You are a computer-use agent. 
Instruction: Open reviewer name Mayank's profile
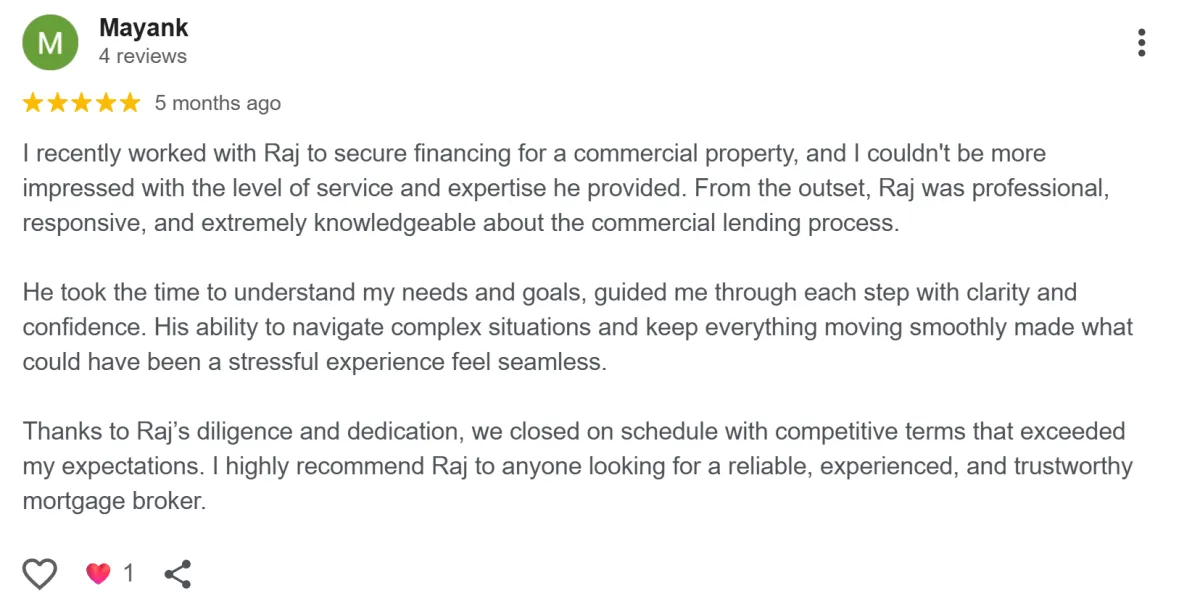click(x=143, y=28)
